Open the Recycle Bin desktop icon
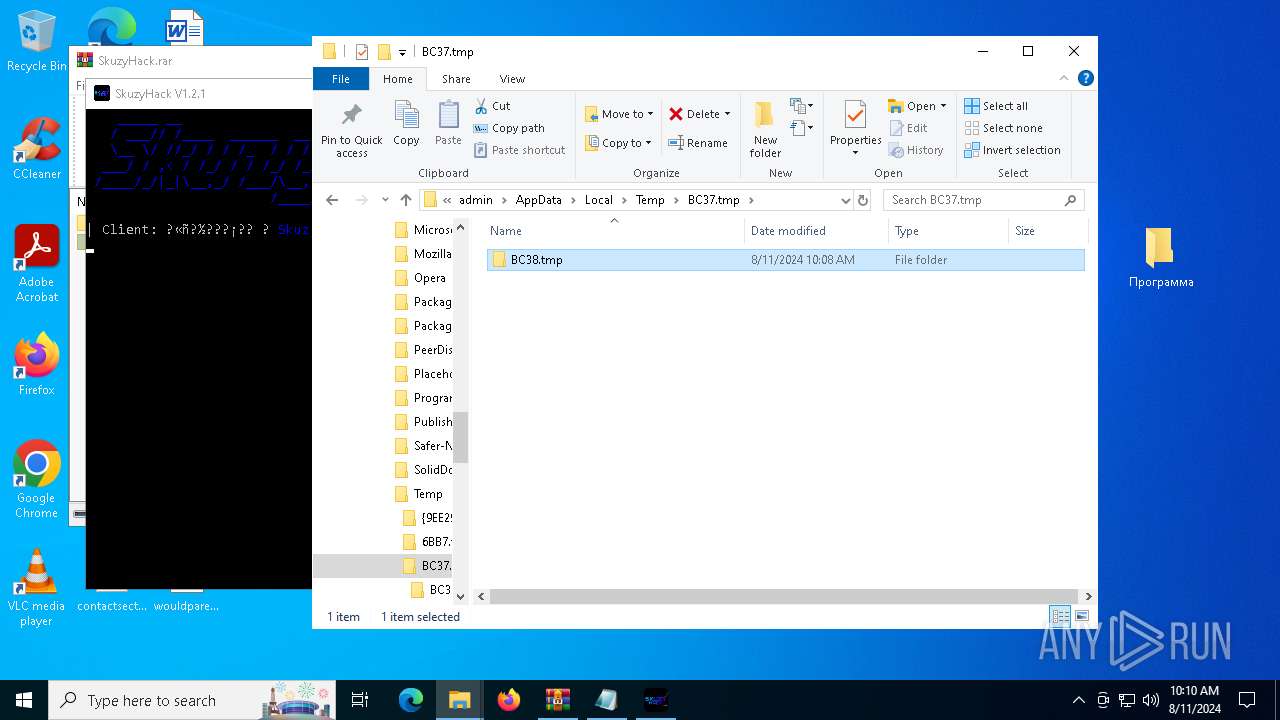Image resolution: width=1280 pixels, height=720 pixels. click(37, 40)
